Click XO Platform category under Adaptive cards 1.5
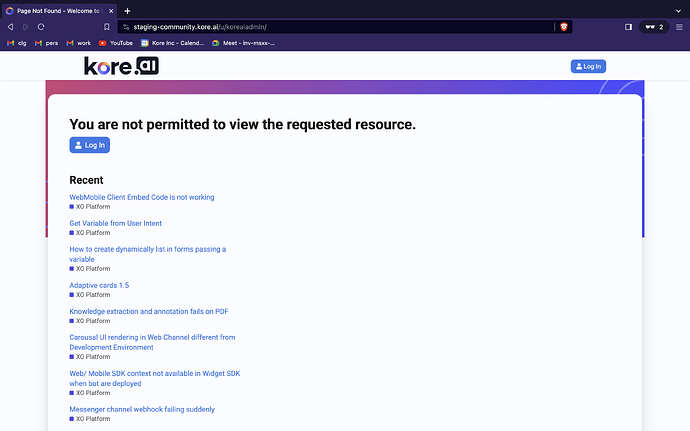Viewport: 690px width, 431px height. coord(90,295)
